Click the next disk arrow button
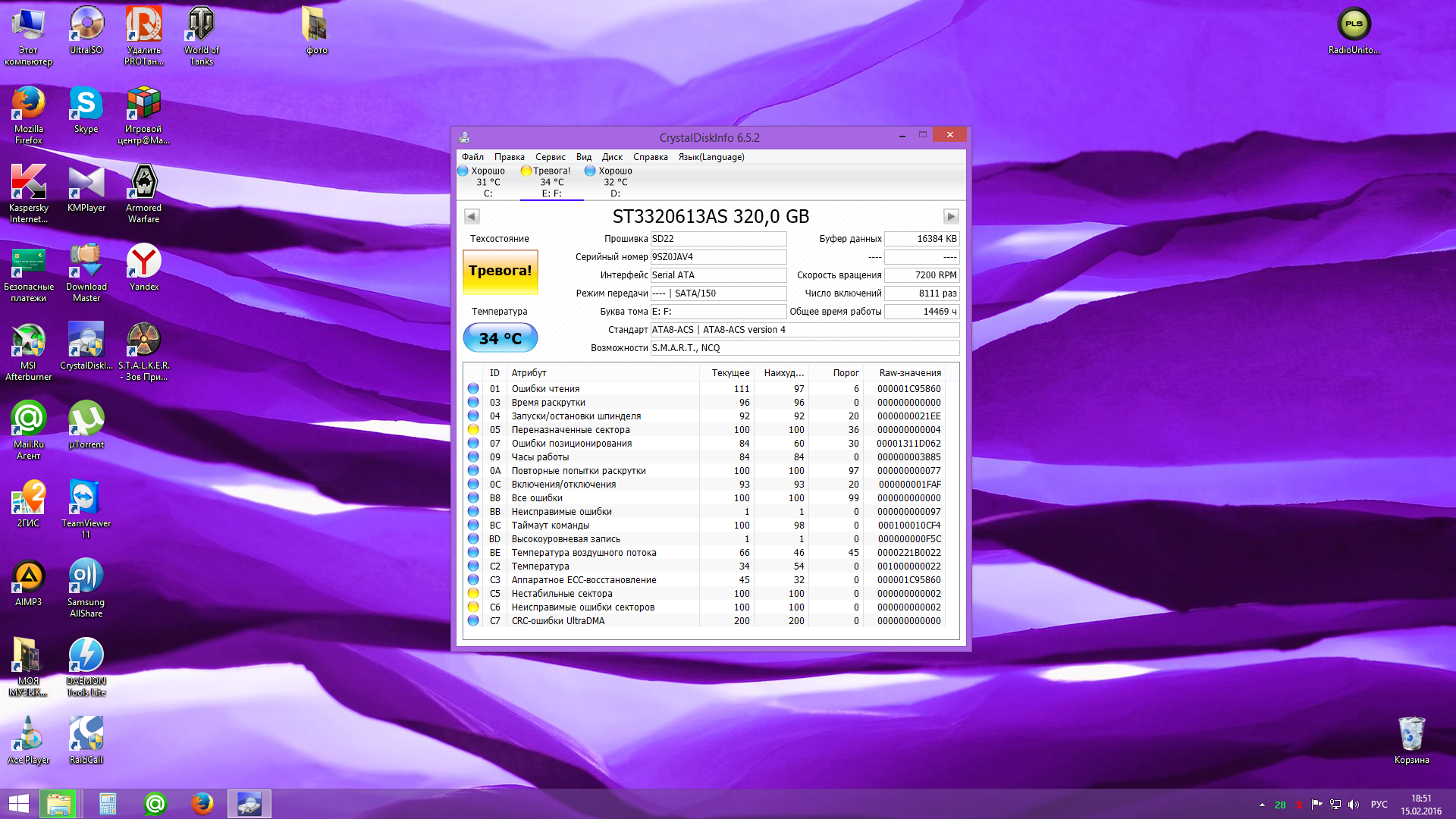The width and height of the screenshot is (1456, 819). click(951, 217)
